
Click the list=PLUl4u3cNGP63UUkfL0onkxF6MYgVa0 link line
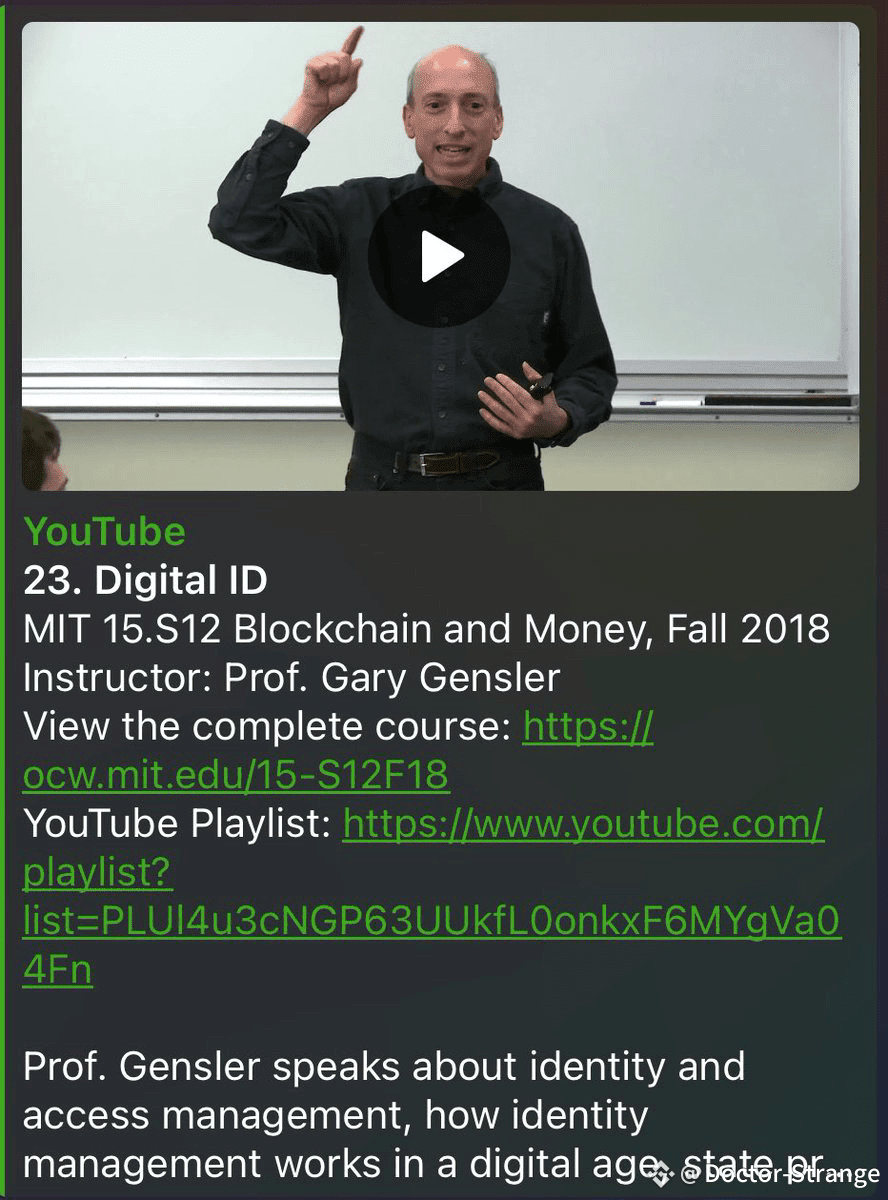[x=431, y=923]
